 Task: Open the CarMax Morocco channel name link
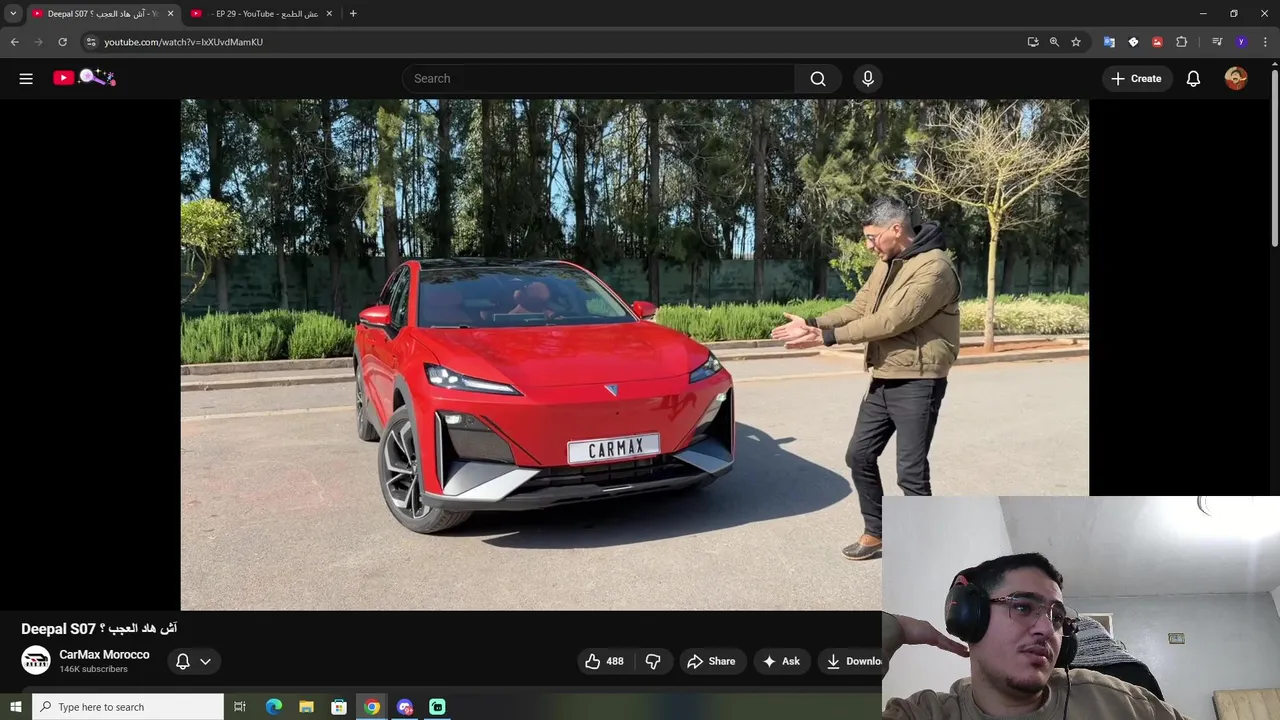pyautogui.click(x=104, y=654)
